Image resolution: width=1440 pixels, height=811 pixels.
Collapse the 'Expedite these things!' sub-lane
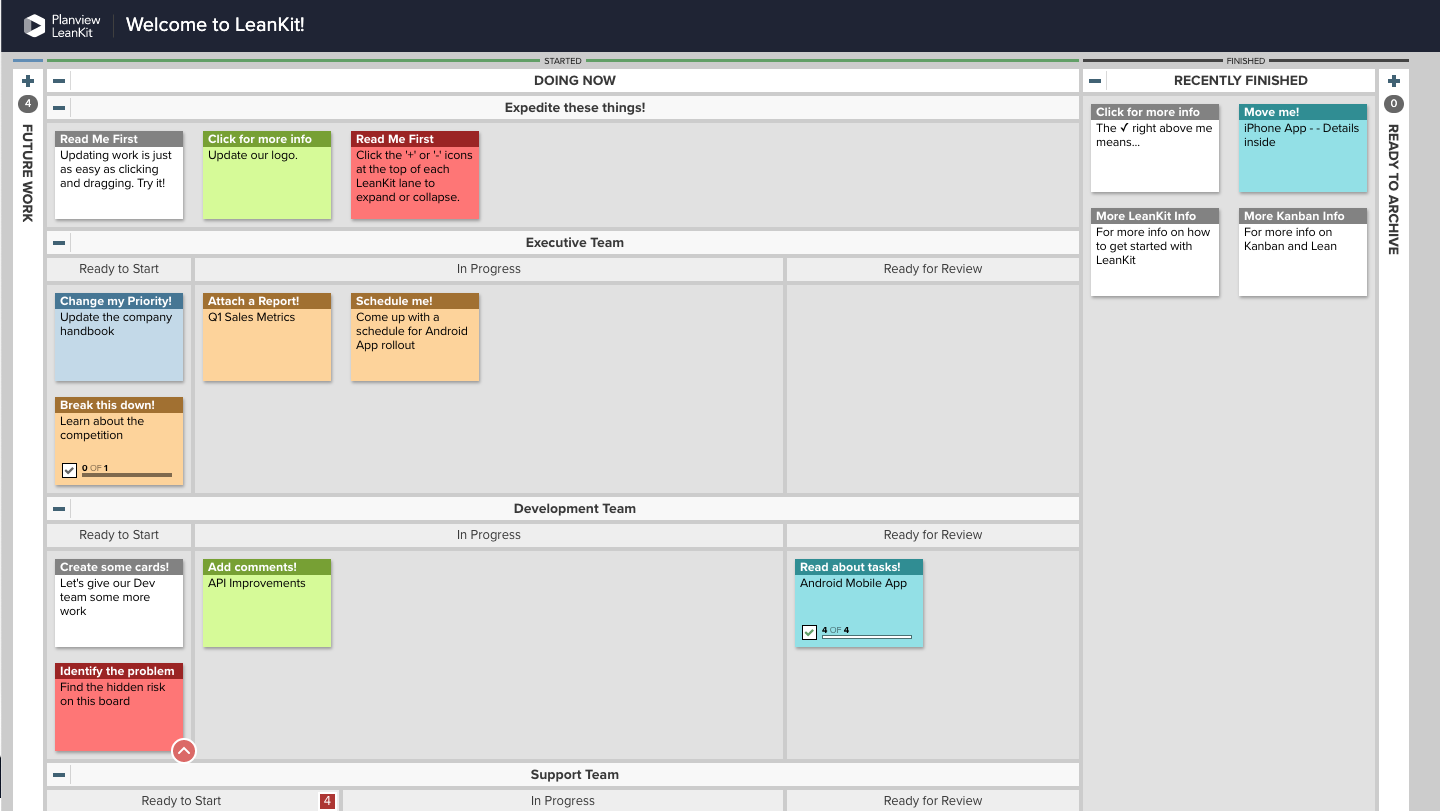click(x=58, y=107)
